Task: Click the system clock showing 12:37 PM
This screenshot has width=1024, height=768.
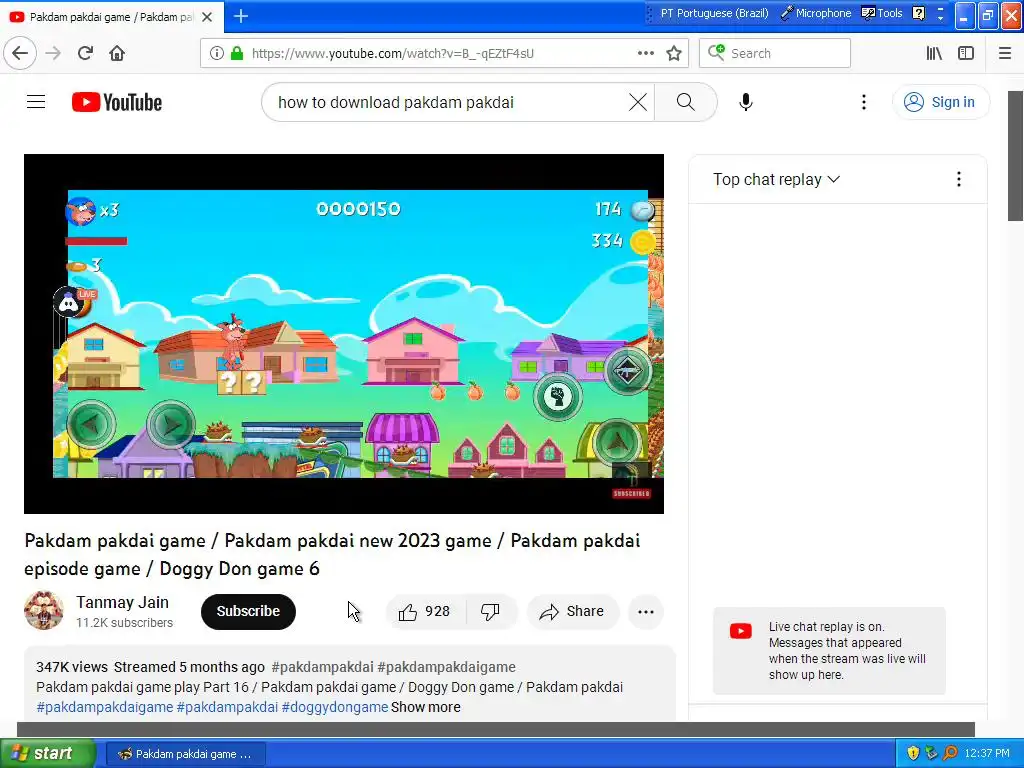Action: (987, 753)
